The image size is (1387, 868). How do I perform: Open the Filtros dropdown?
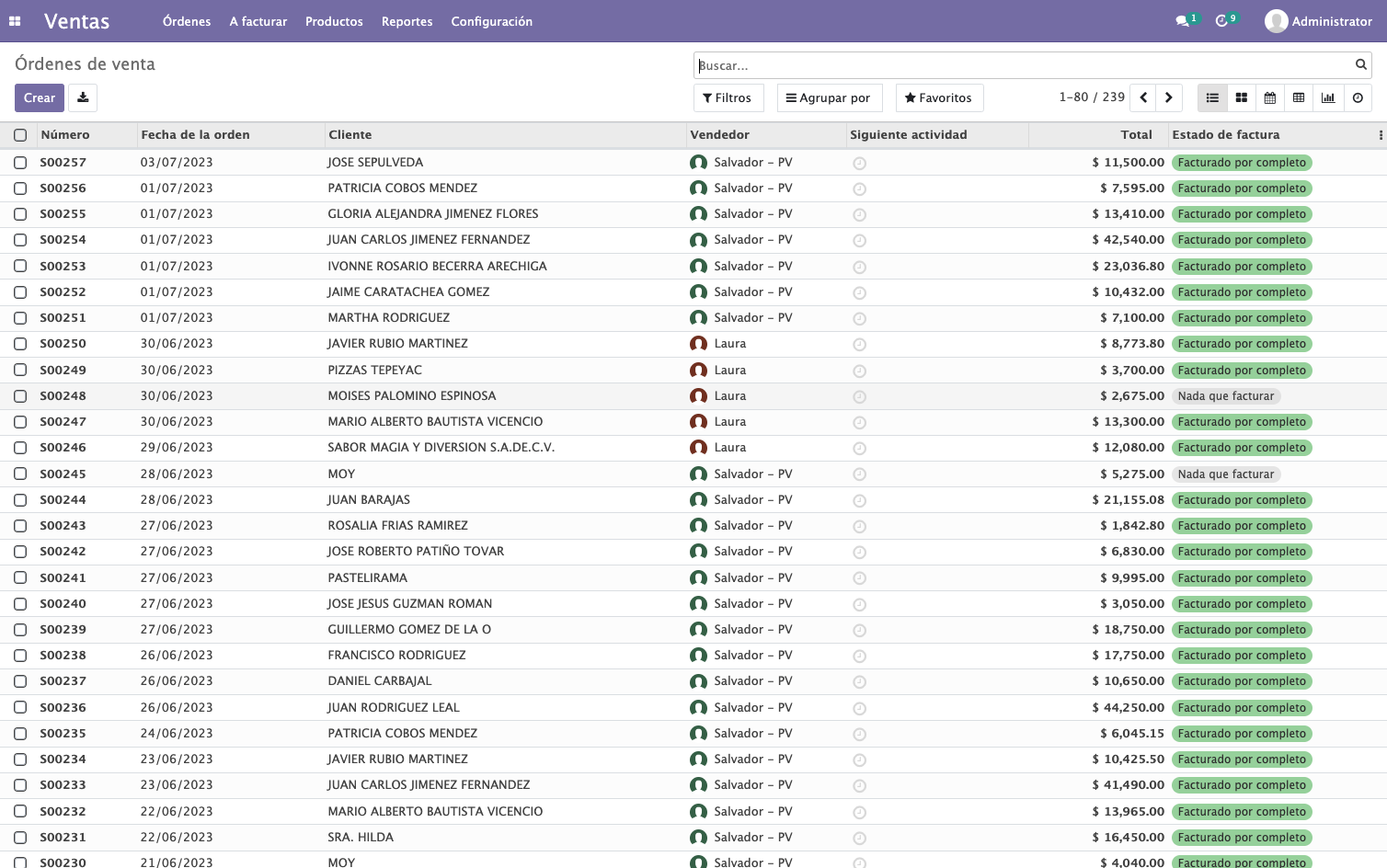[727, 97]
